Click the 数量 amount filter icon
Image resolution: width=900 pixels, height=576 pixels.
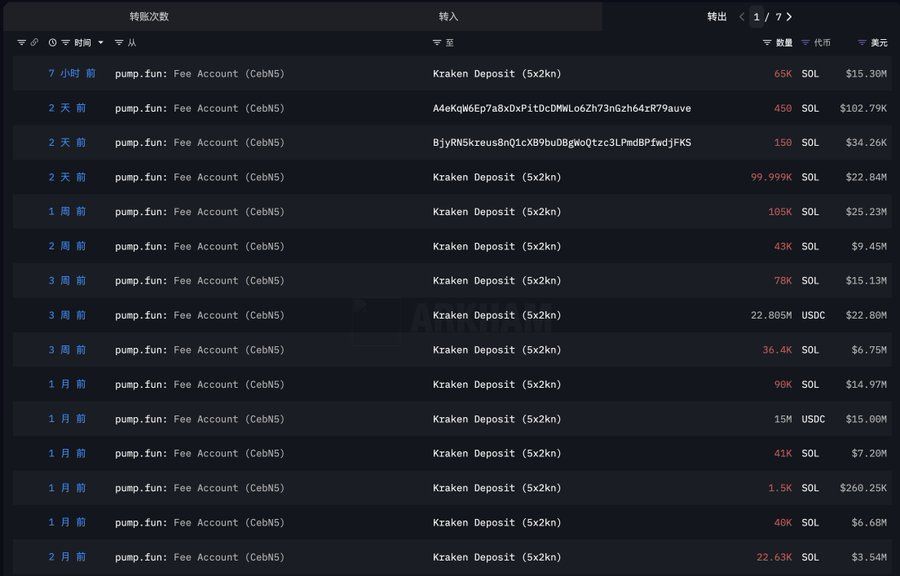[767, 43]
